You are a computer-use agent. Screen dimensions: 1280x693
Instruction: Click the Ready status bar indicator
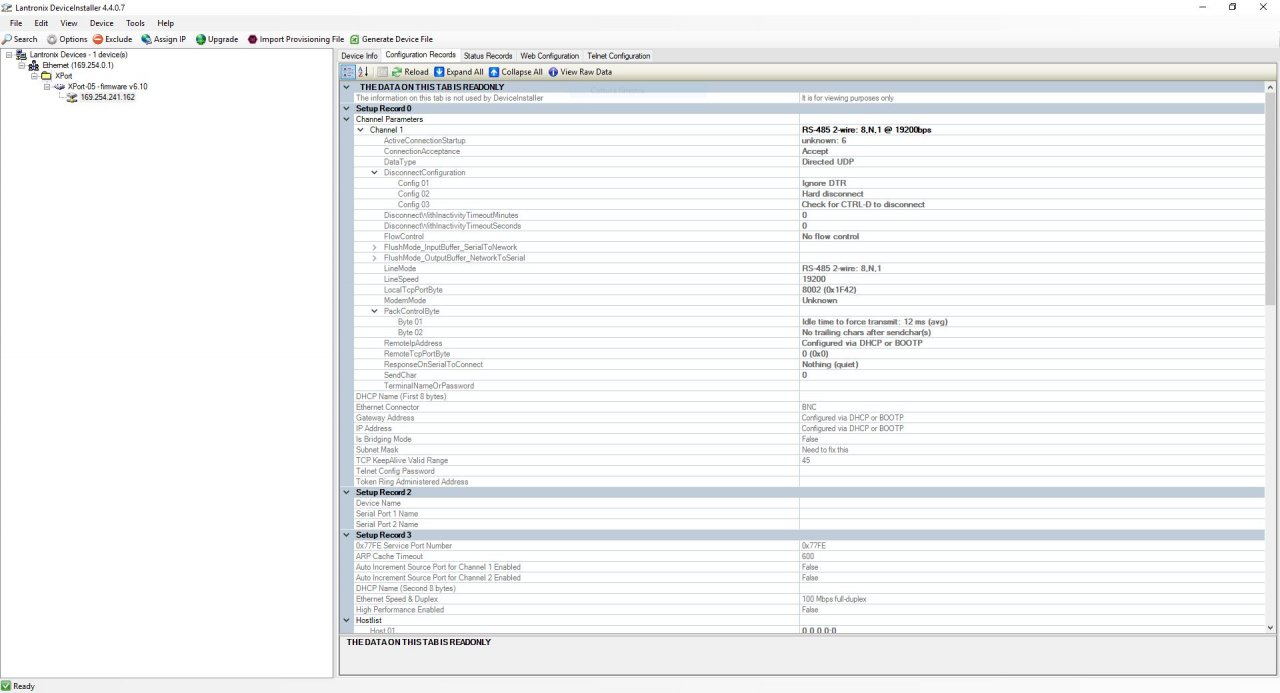coord(18,686)
